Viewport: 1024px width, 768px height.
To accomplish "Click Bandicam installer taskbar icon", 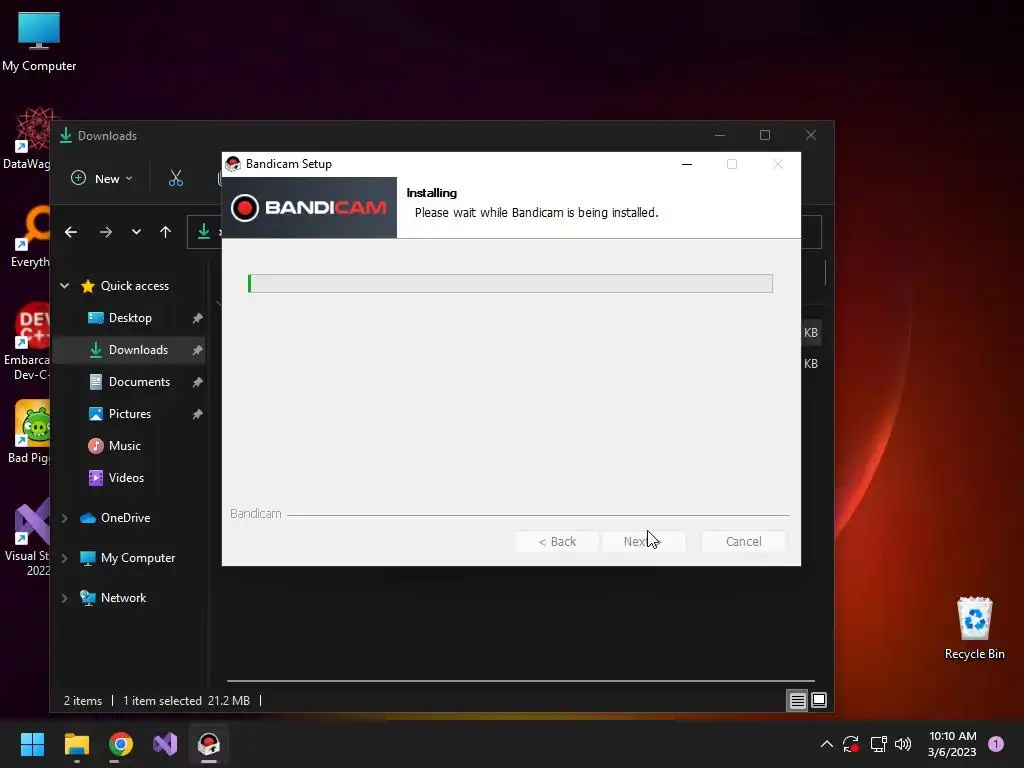I will (209, 744).
